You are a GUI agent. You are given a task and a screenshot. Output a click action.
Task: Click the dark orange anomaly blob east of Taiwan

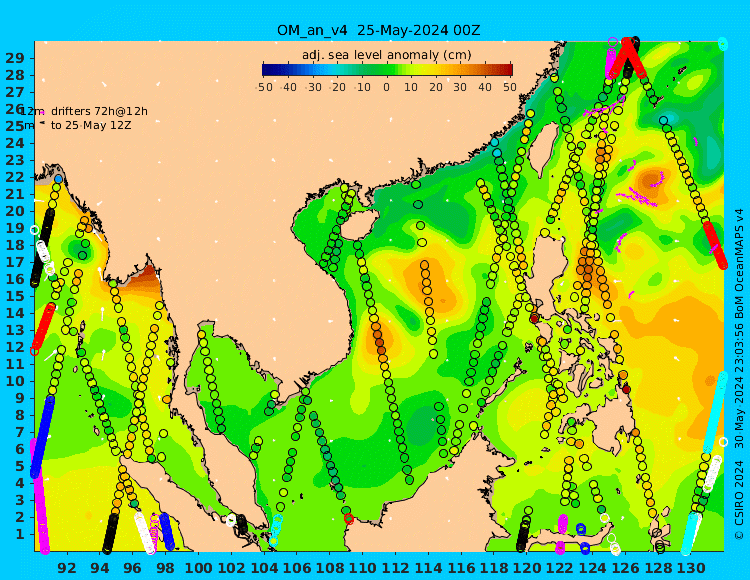pos(651,181)
